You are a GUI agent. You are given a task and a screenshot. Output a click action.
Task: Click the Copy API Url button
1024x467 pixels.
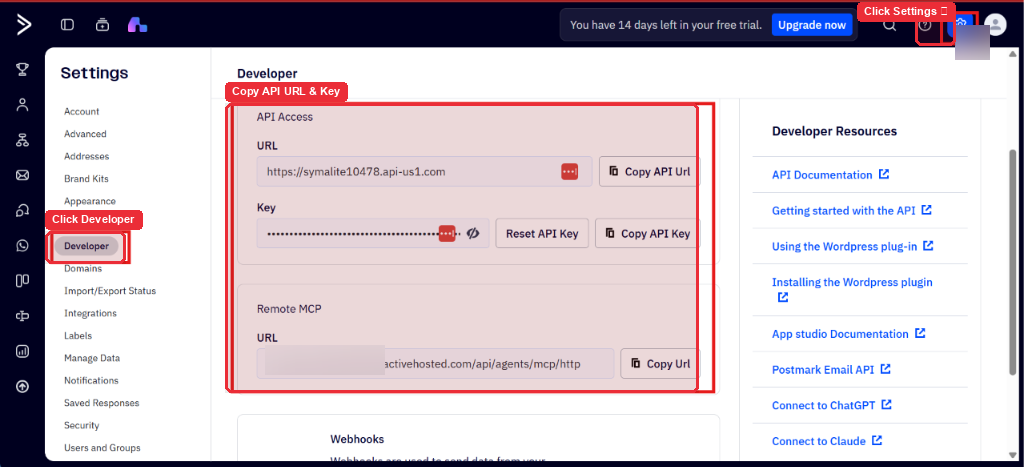tap(649, 172)
